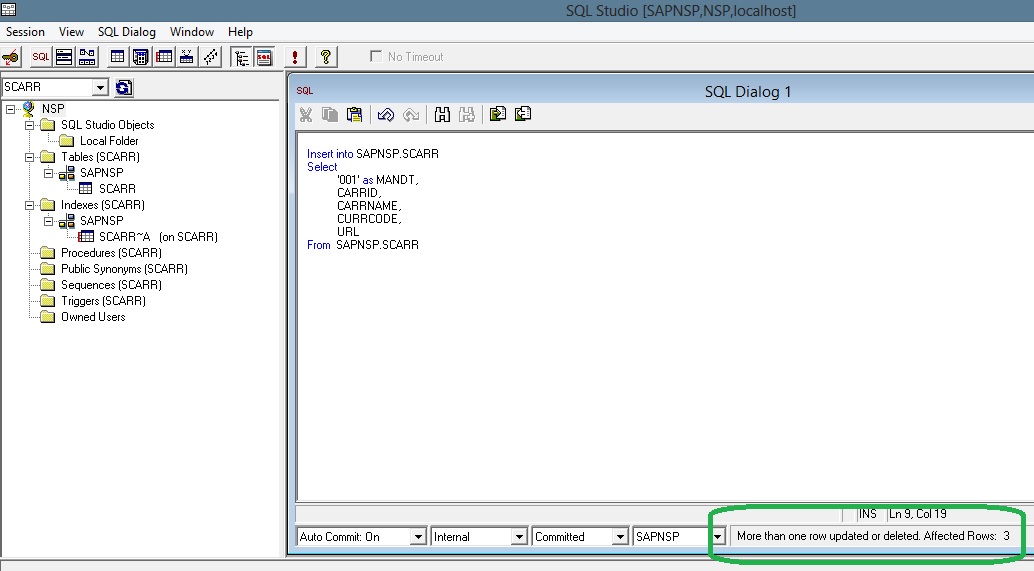Toggle the tree view icon in main toolbar
This screenshot has width=1034, height=571.
point(240,57)
